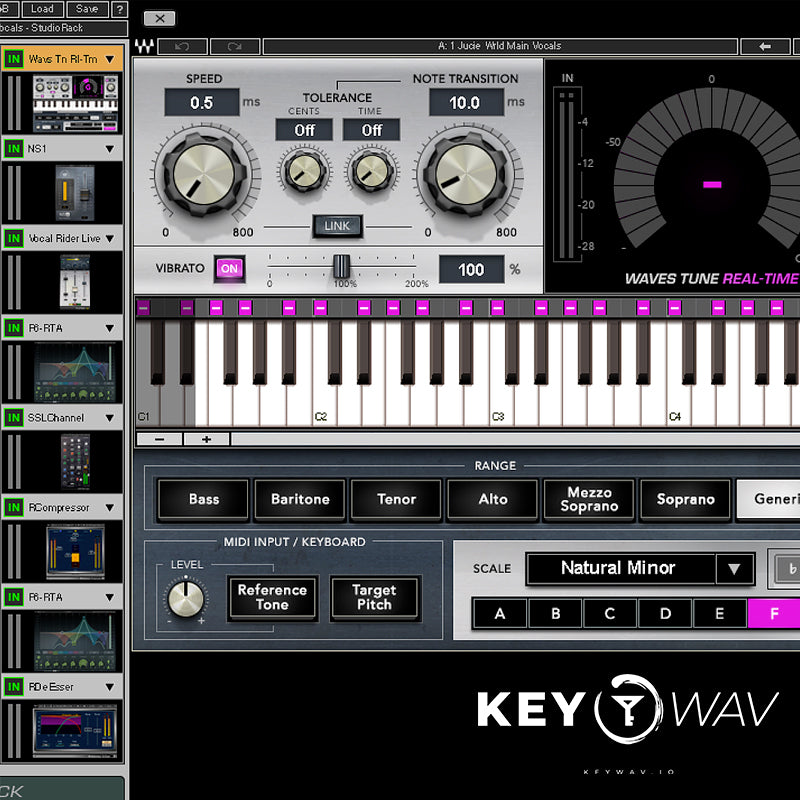Zoom in keyboard with plus button

[x=207, y=439]
